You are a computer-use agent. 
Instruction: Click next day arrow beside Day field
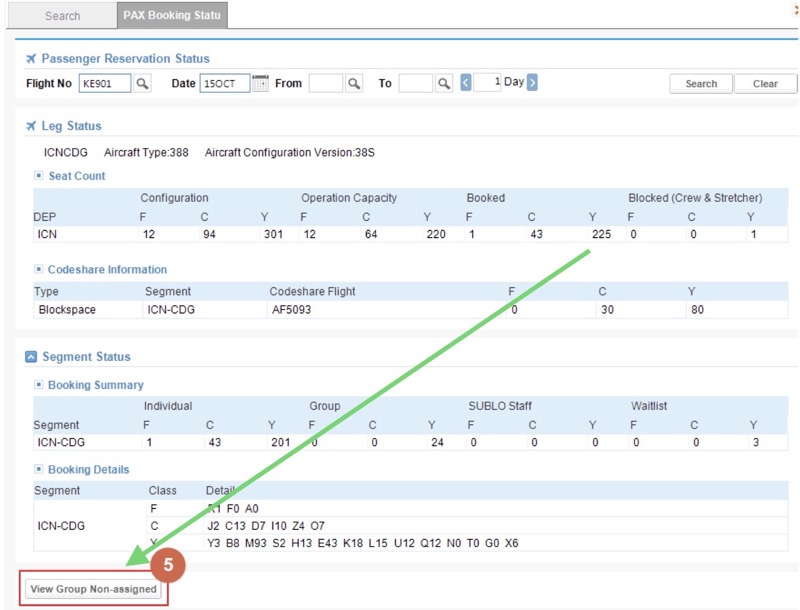532,83
